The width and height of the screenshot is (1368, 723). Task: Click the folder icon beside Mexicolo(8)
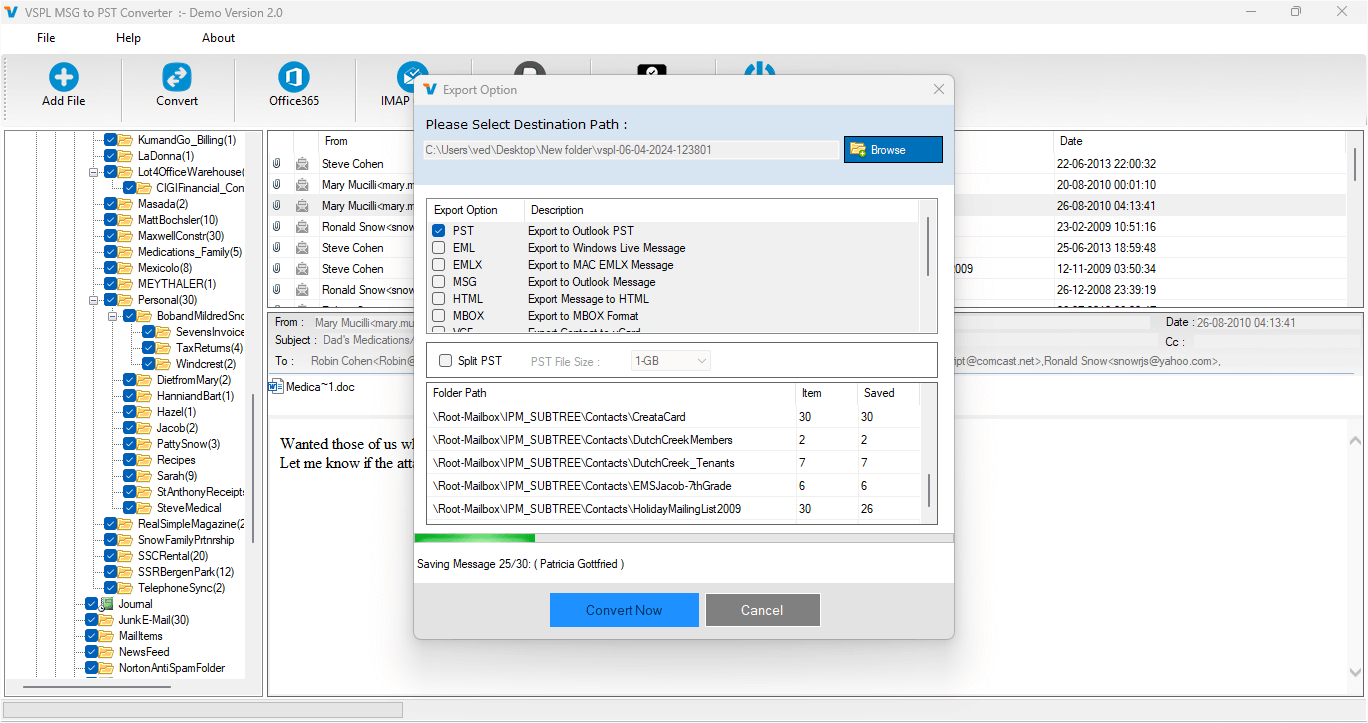click(126, 268)
